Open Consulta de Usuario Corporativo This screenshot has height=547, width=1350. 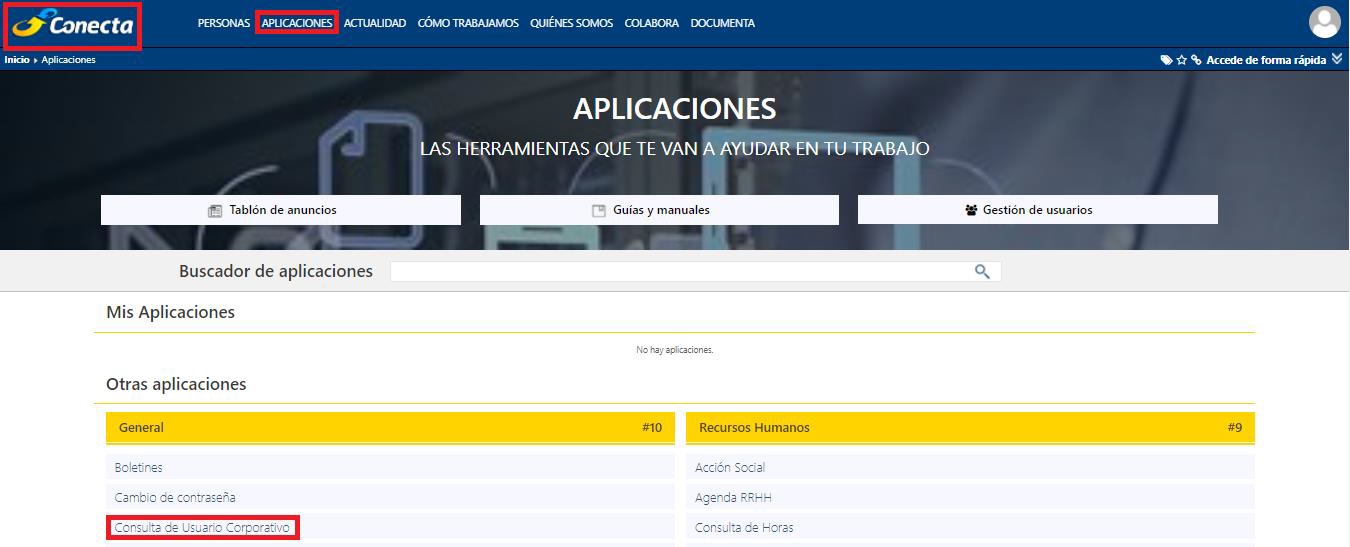point(202,527)
